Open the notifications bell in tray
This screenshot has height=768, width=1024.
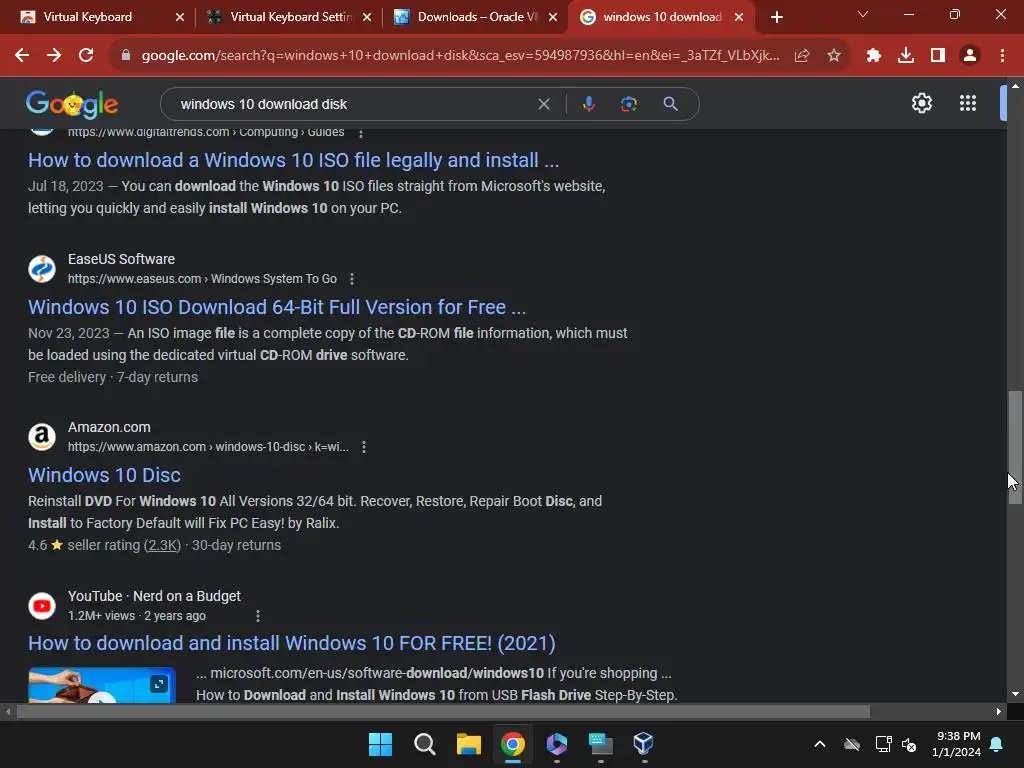pyautogui.click(x=997, y=744)
